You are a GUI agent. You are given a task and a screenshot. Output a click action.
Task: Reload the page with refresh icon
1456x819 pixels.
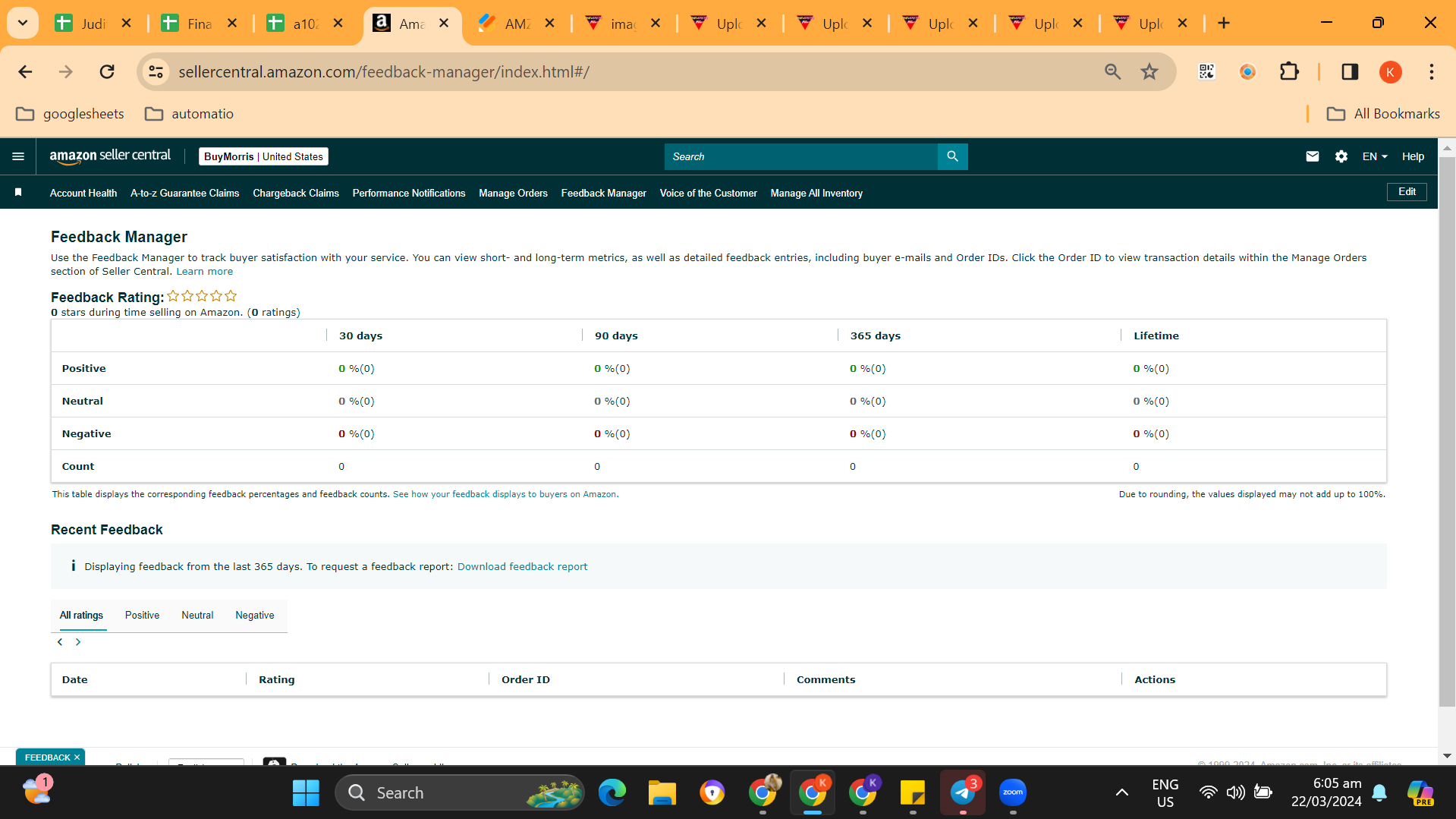coord(107,71)
